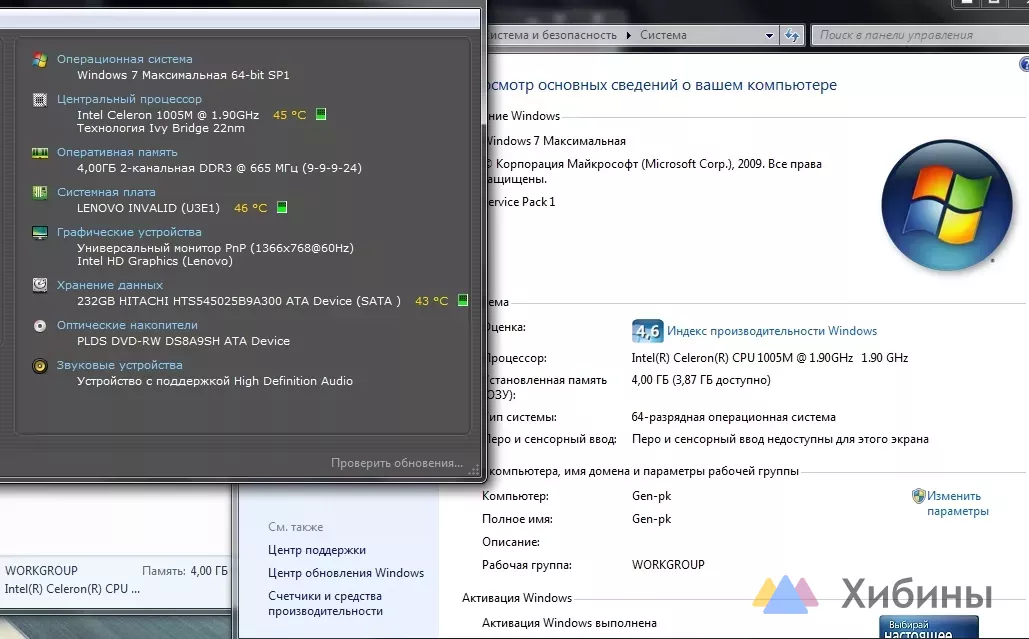Click the shield icon beside Изменить параметры
This screenshot has width=1029, height=639.
point(919,496)
